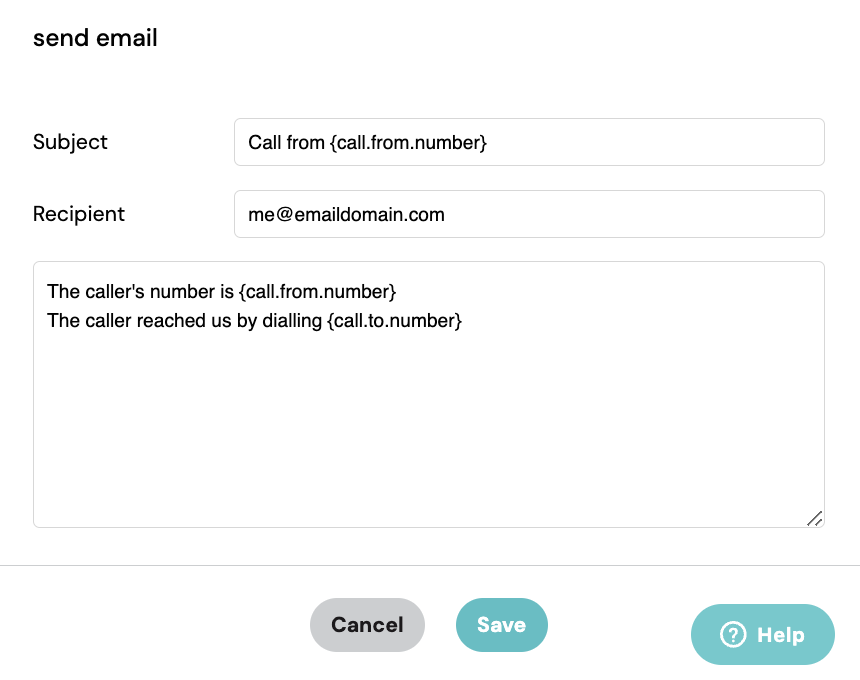This screenshot has width=860, height=680.
Task: Click the blank end of Subject field
Action: pyautogui.click(x=653, y=142)
